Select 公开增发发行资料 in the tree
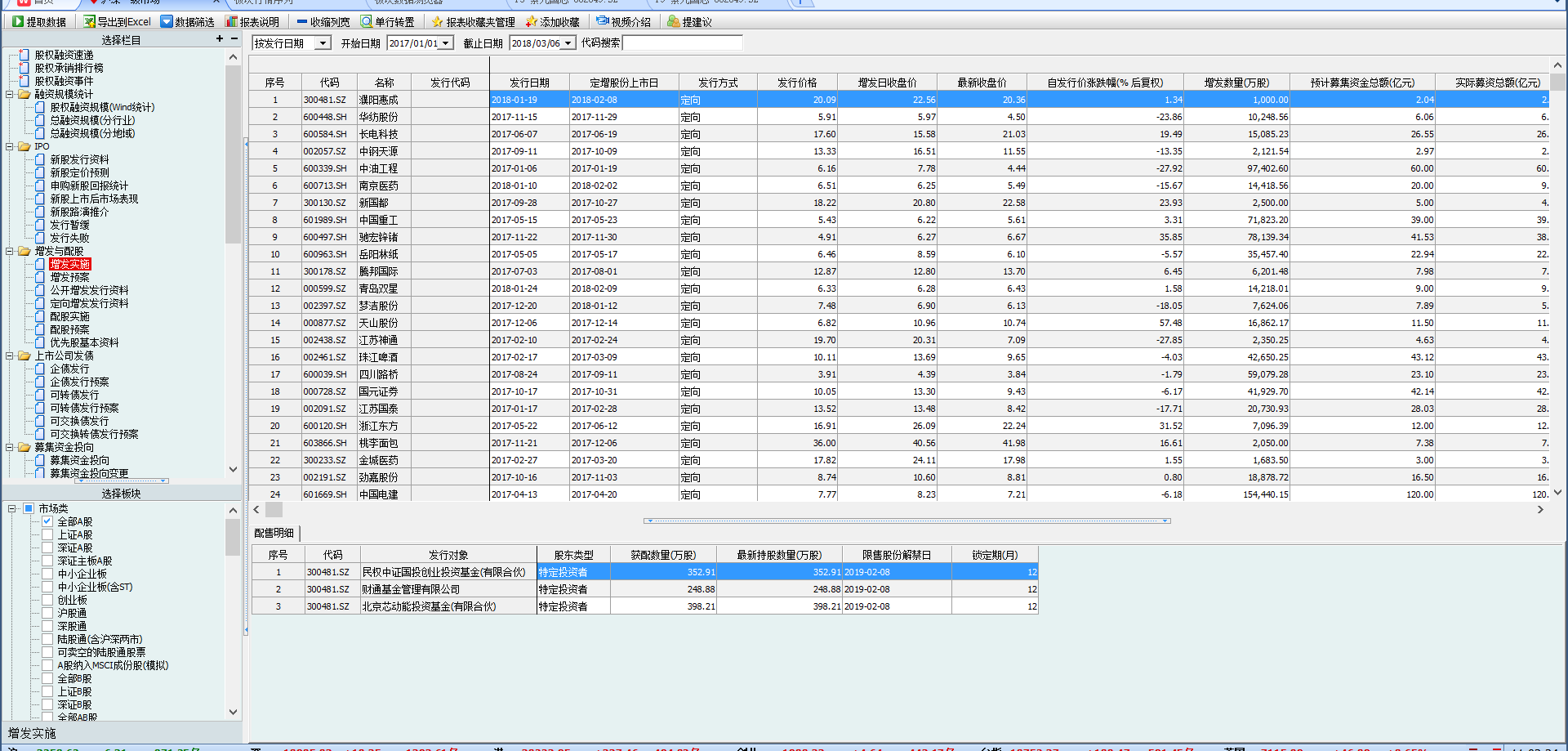 (90, 290)
